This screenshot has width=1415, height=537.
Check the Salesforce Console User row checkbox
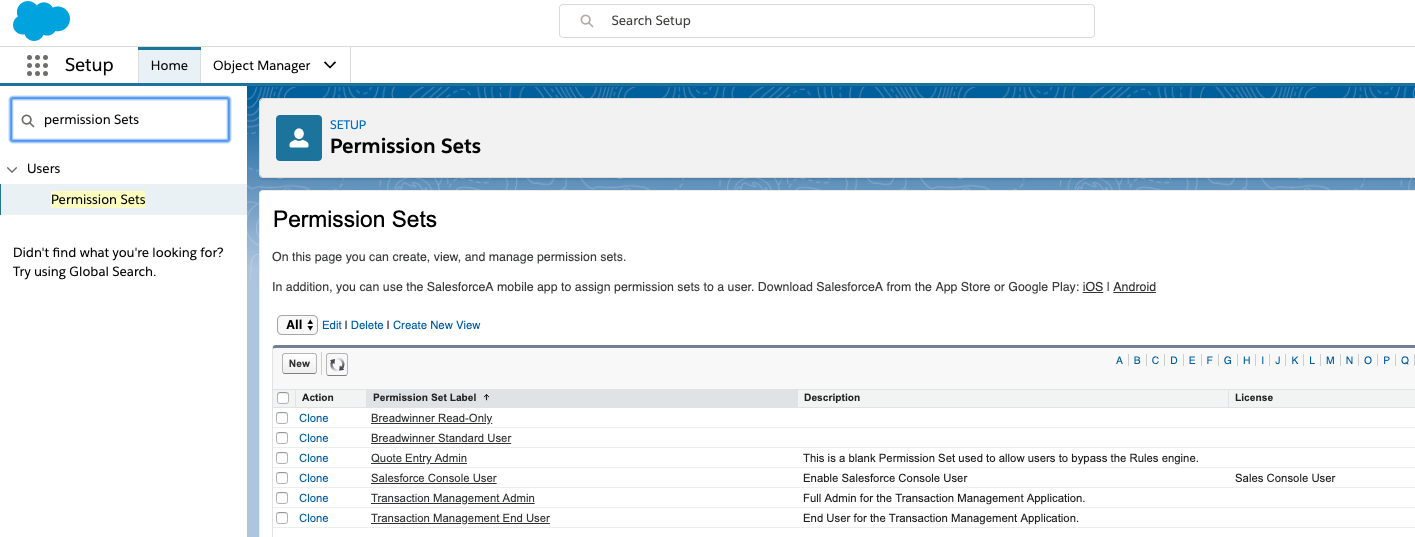pyautogui.click(x=282, y=478)
